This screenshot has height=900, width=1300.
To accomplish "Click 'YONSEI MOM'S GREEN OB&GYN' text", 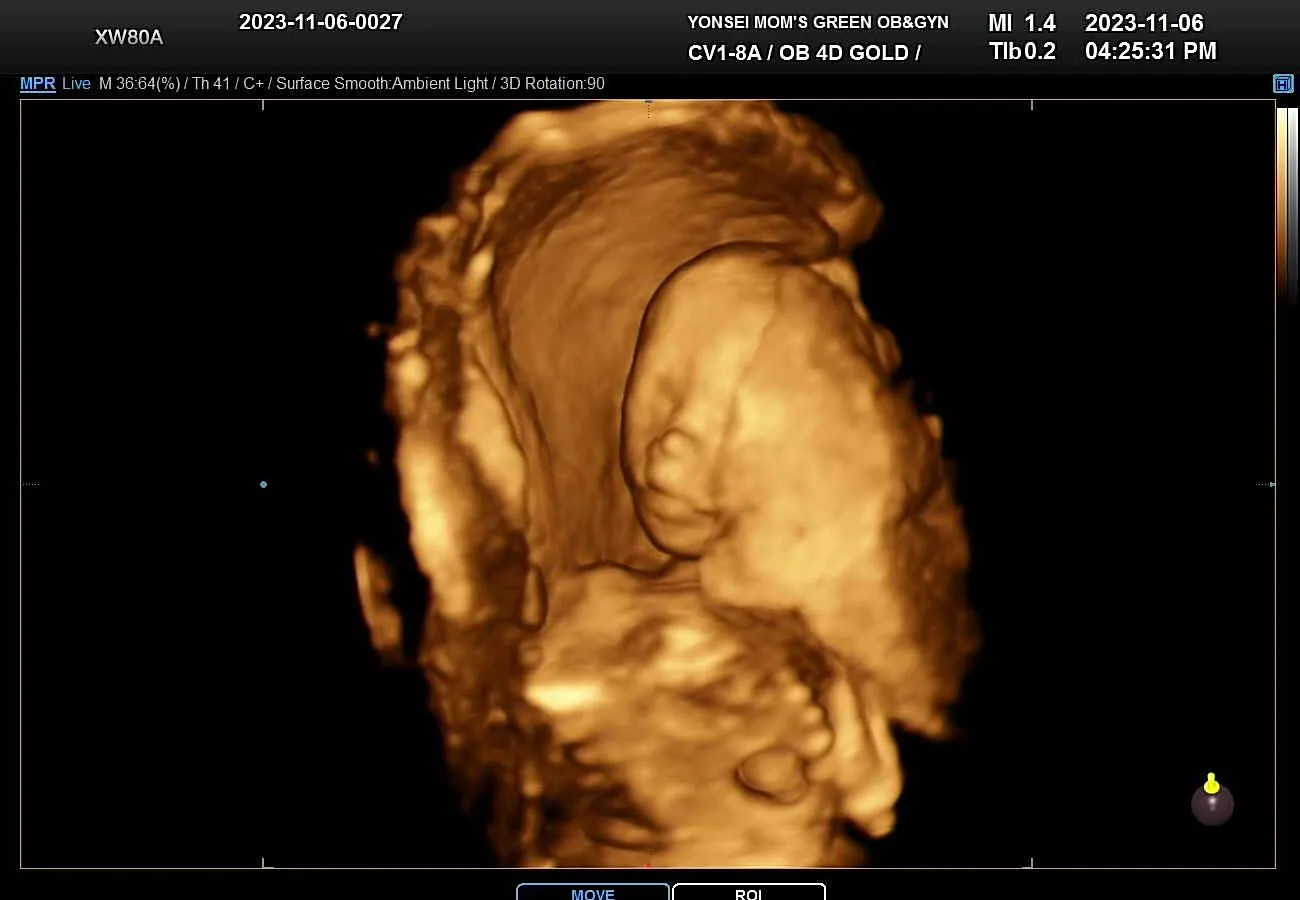I will (818, 22).
